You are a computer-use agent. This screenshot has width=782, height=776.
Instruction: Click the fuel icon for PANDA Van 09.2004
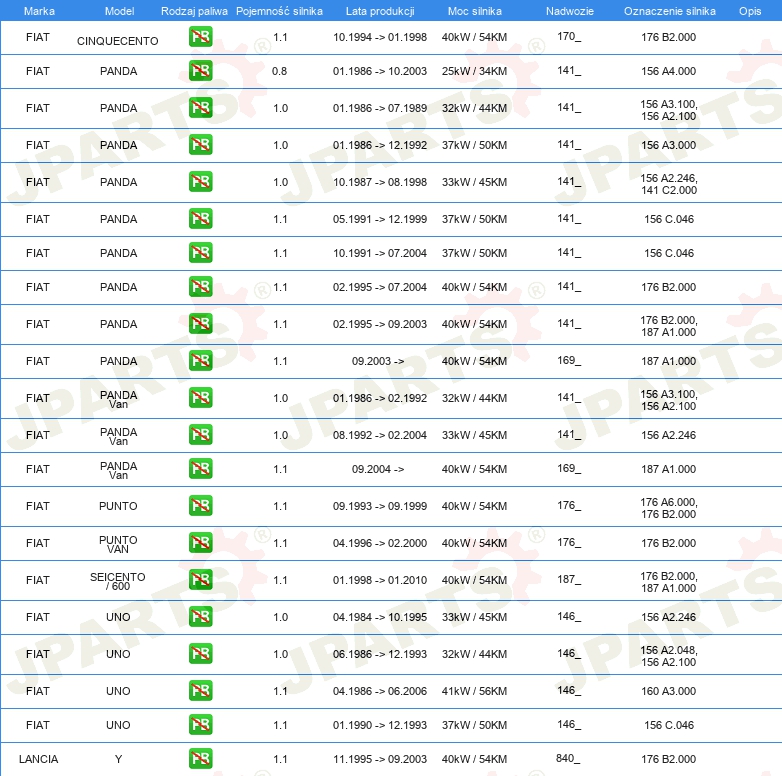click(200, 469)
